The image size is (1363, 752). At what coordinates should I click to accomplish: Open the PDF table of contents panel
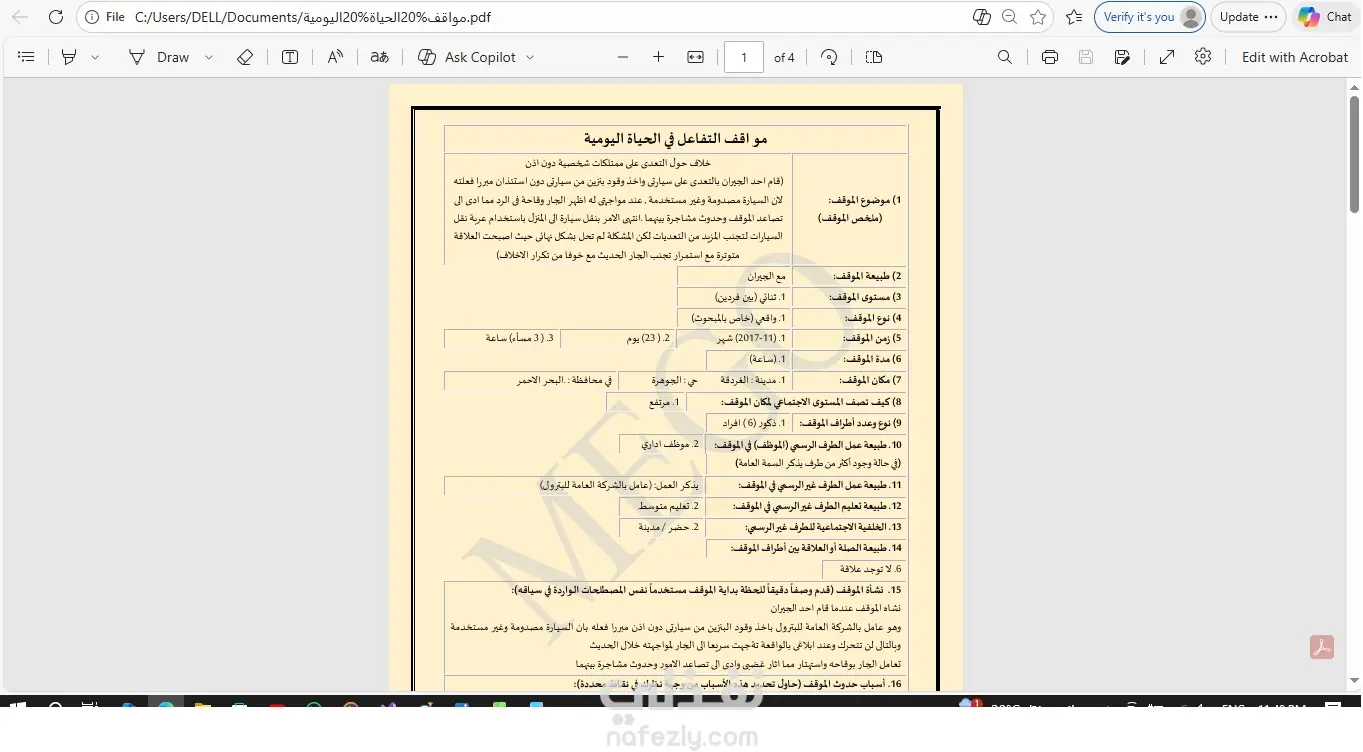[26, 57]
